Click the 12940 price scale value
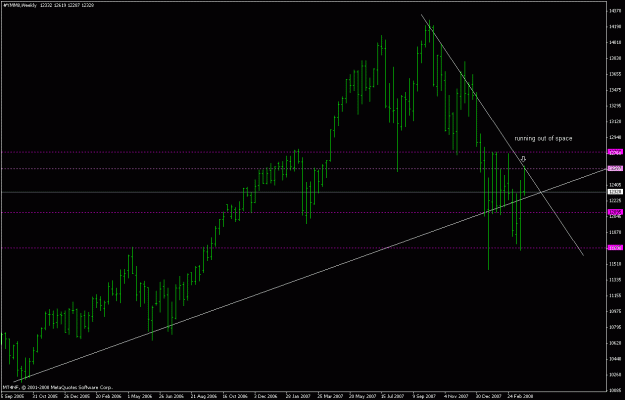 614,137
